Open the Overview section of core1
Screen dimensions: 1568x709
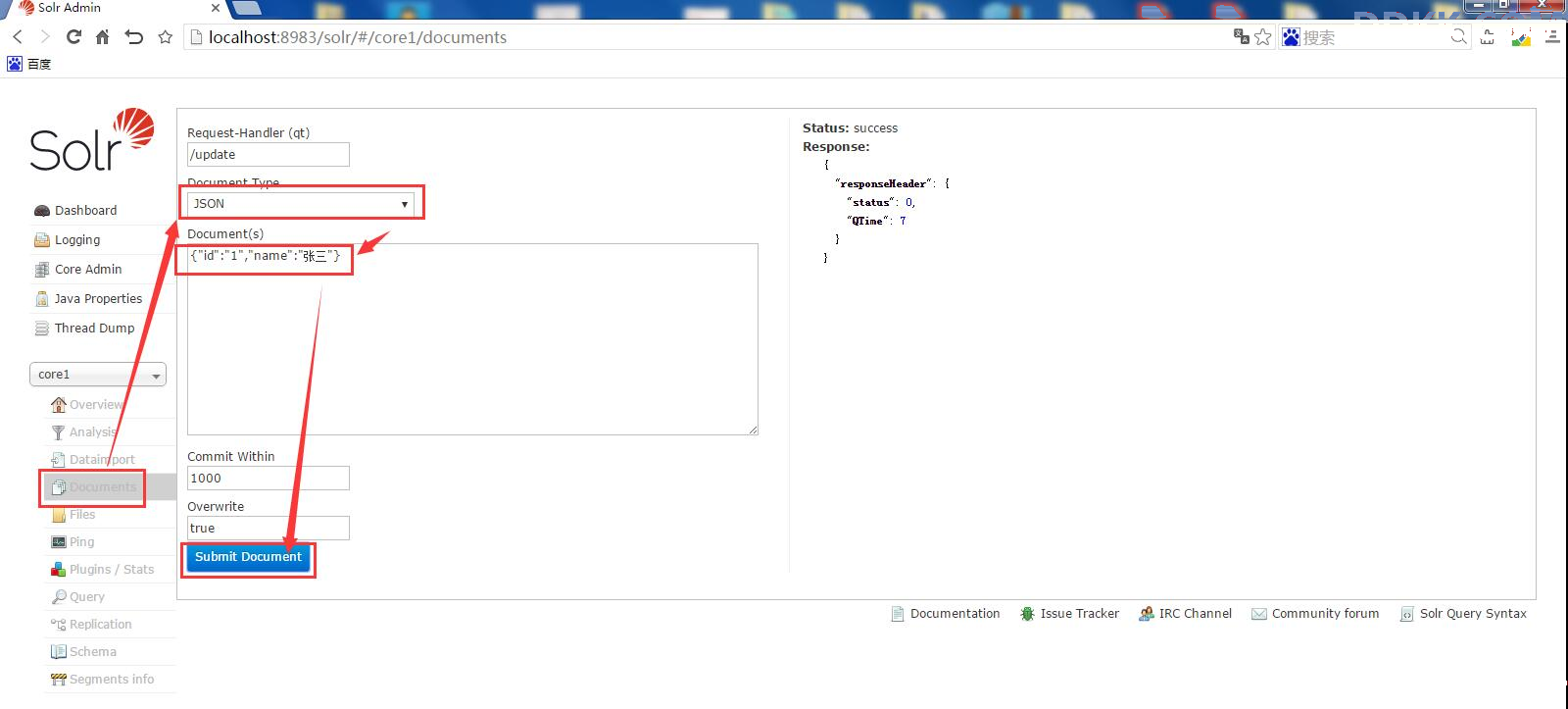point(96,404)
